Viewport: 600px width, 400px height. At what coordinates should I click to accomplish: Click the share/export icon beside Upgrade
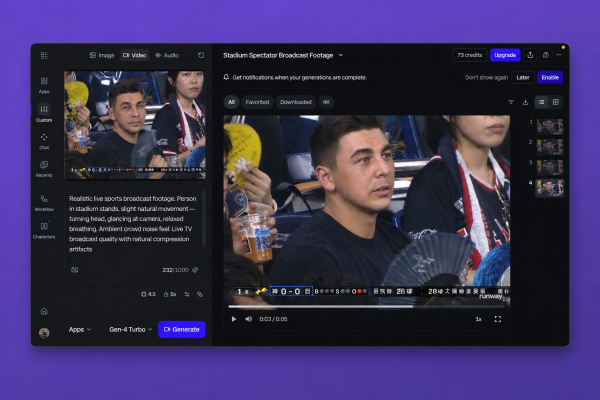point(530,55)
